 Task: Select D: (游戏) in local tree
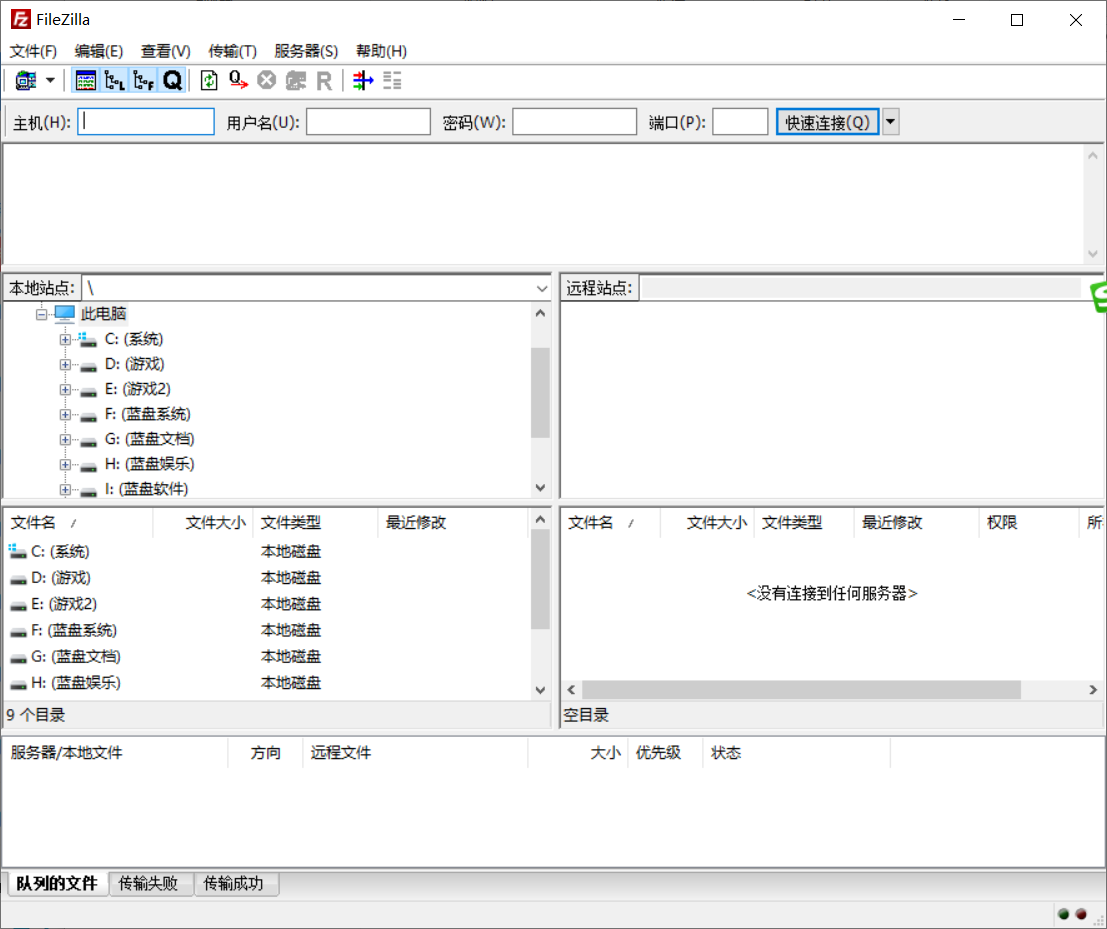point(134,364)
